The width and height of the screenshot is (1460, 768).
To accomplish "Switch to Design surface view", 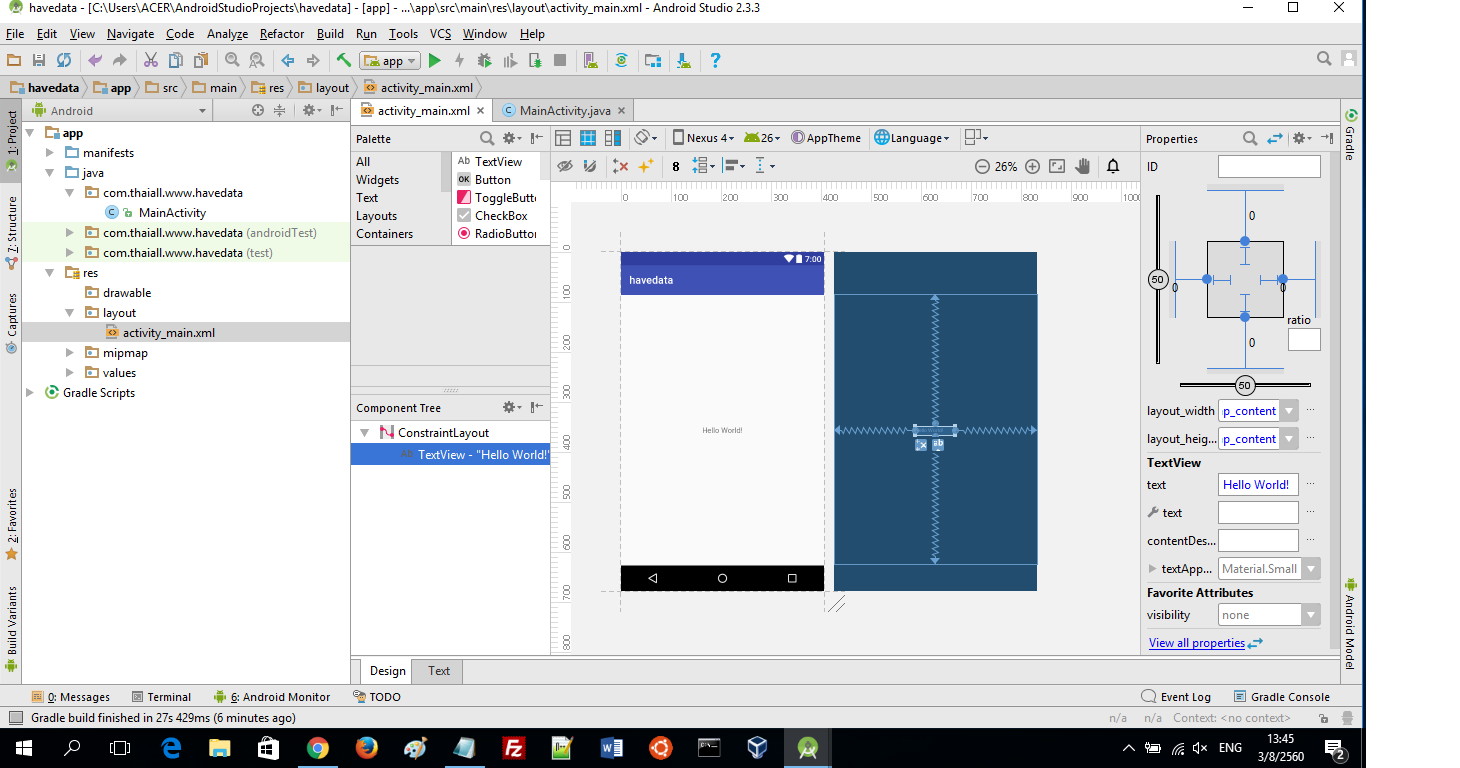I will pyautogui.click(x=563, y=138).
